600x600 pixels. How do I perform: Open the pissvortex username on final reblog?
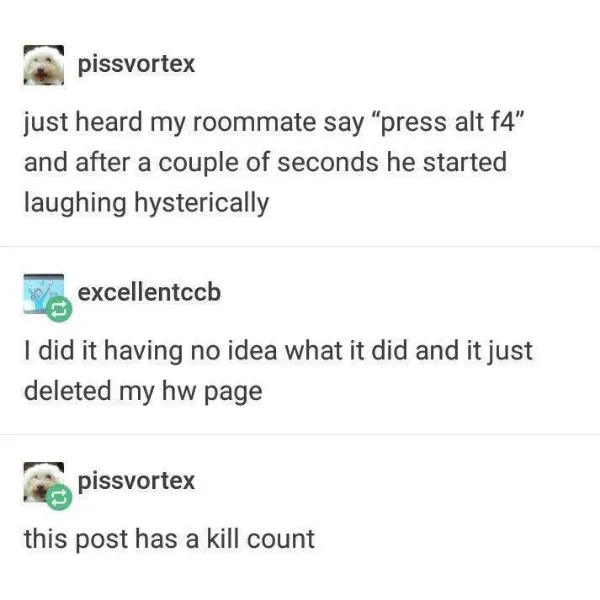pyautogui.click(x=136, y=481)
